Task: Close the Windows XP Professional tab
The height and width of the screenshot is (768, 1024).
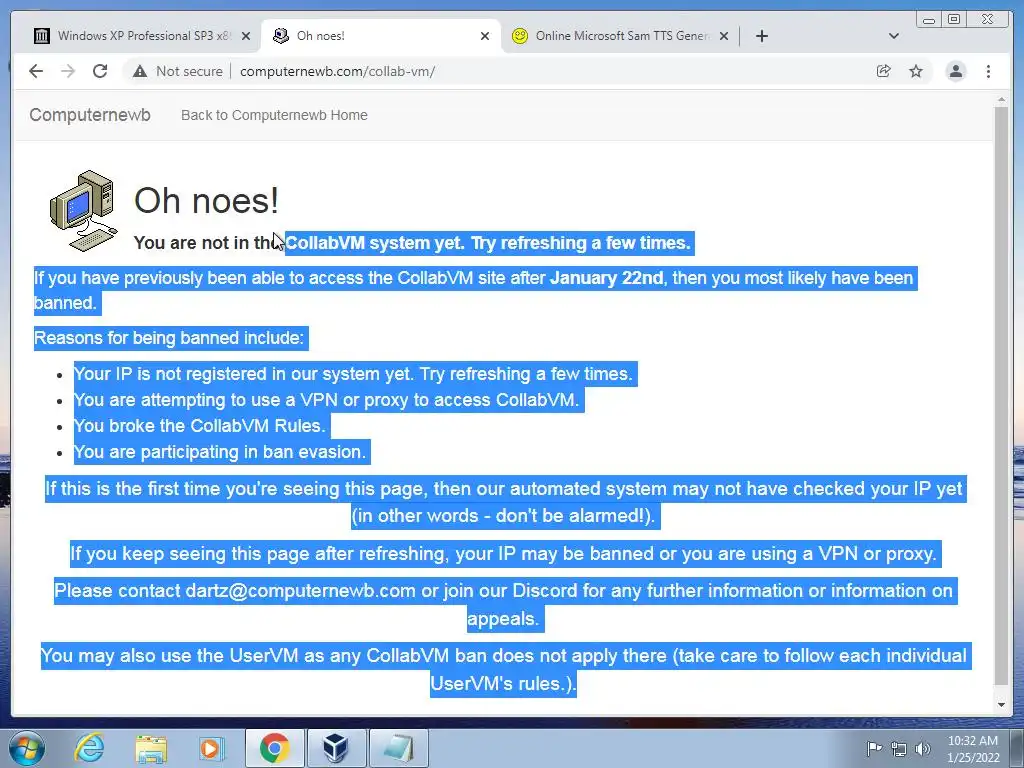Action: point(246,36)
